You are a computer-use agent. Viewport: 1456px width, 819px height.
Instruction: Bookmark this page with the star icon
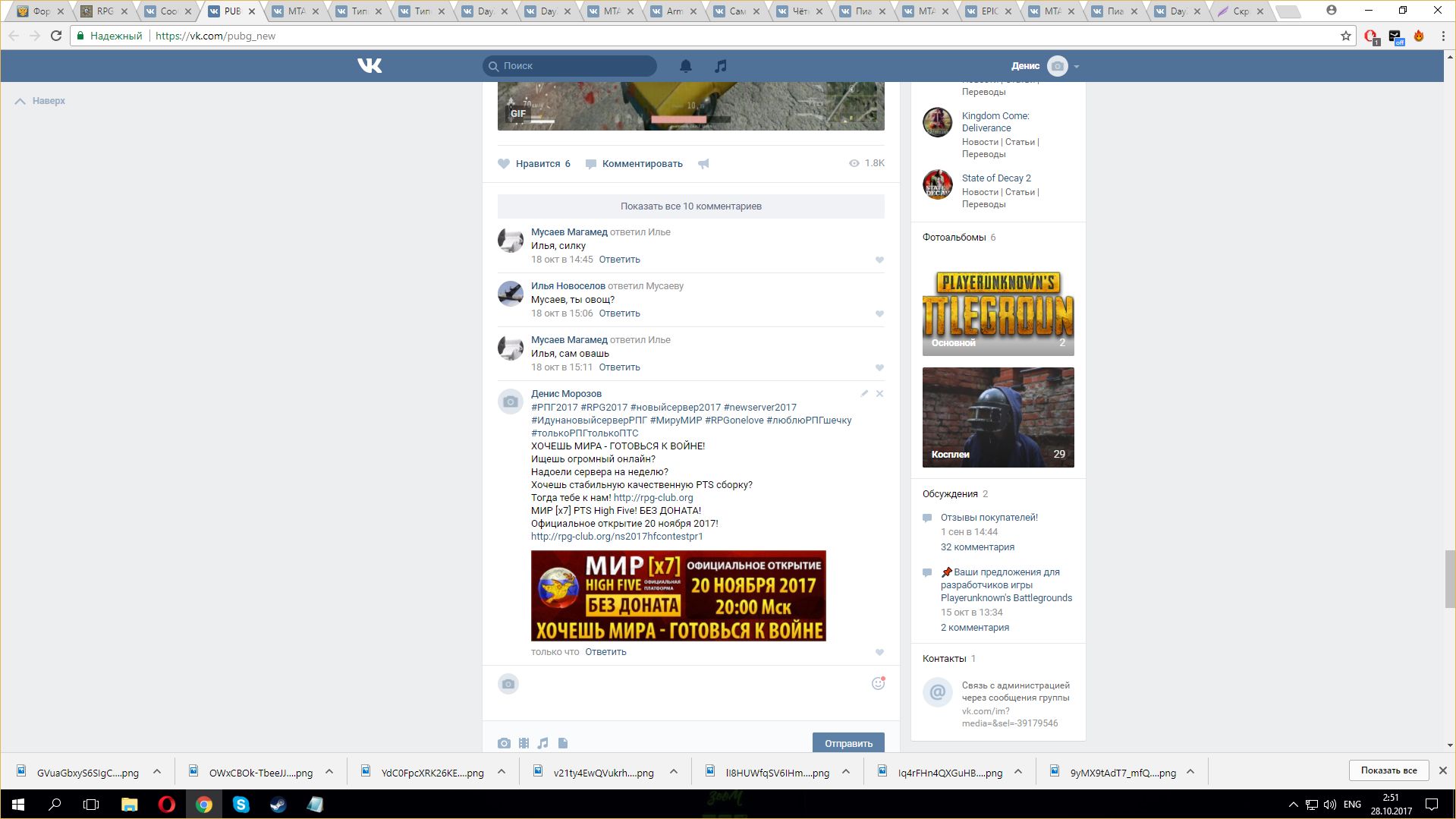point(1346,36)
